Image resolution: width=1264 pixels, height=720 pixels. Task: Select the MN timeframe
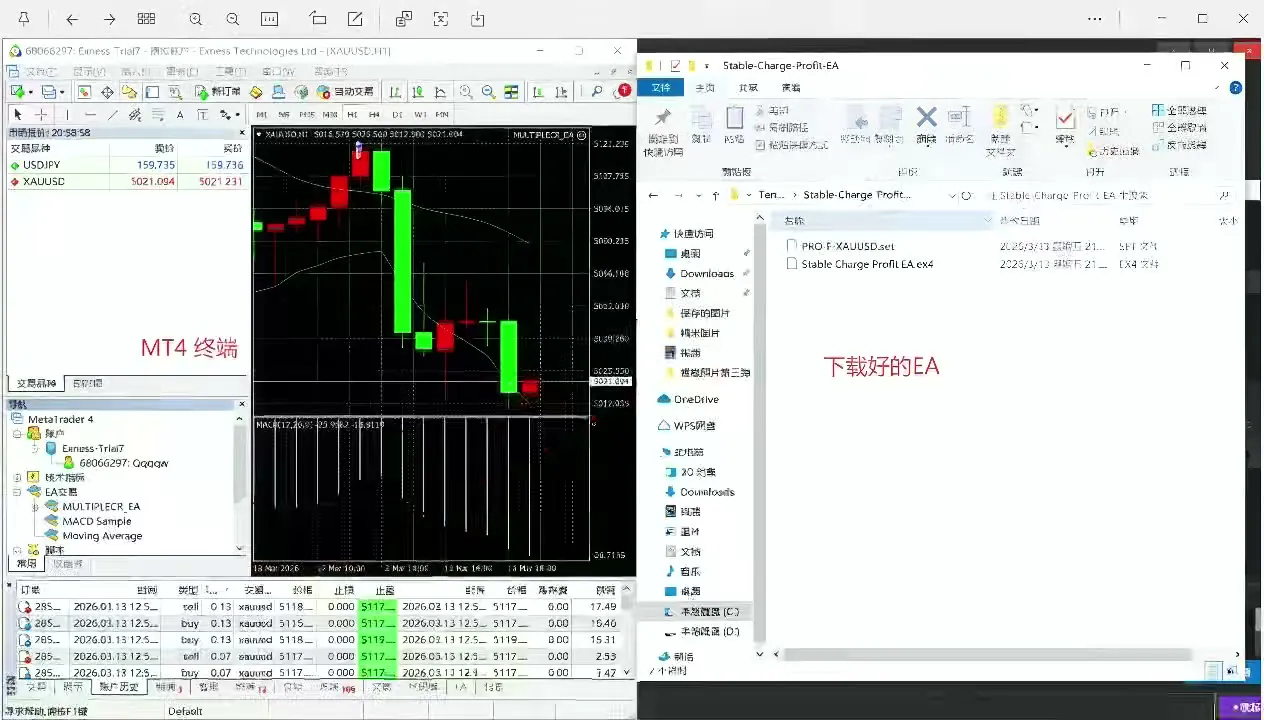[x=442, y=115]
